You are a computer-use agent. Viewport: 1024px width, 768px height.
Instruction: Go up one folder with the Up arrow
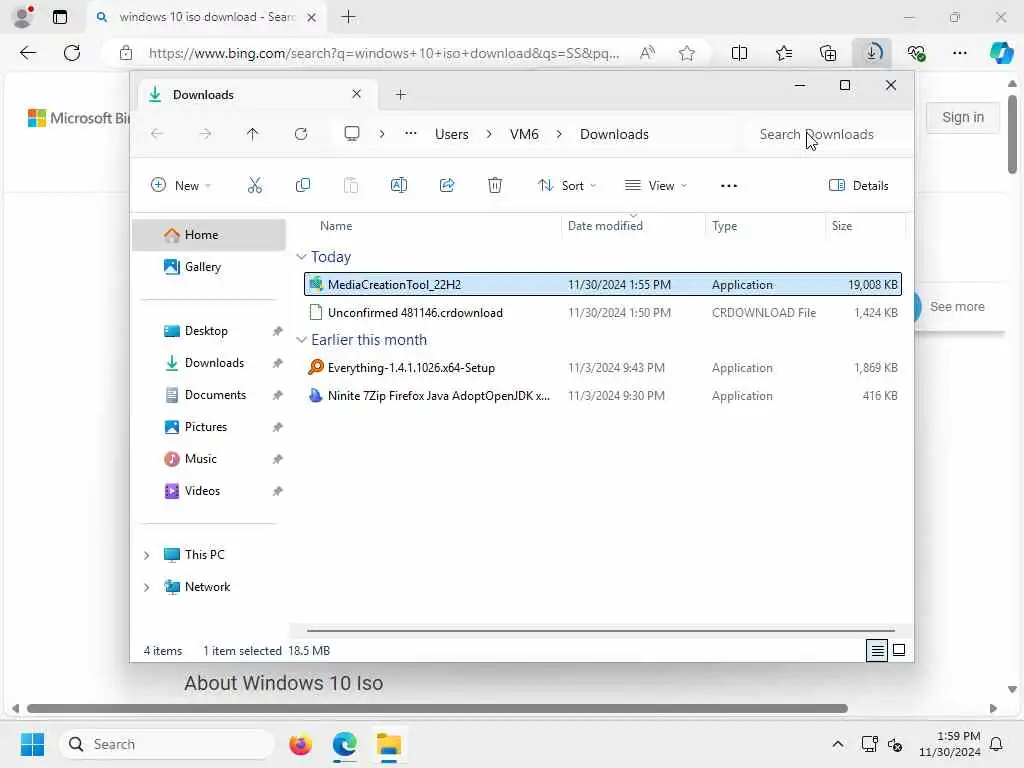click(253, 134)
